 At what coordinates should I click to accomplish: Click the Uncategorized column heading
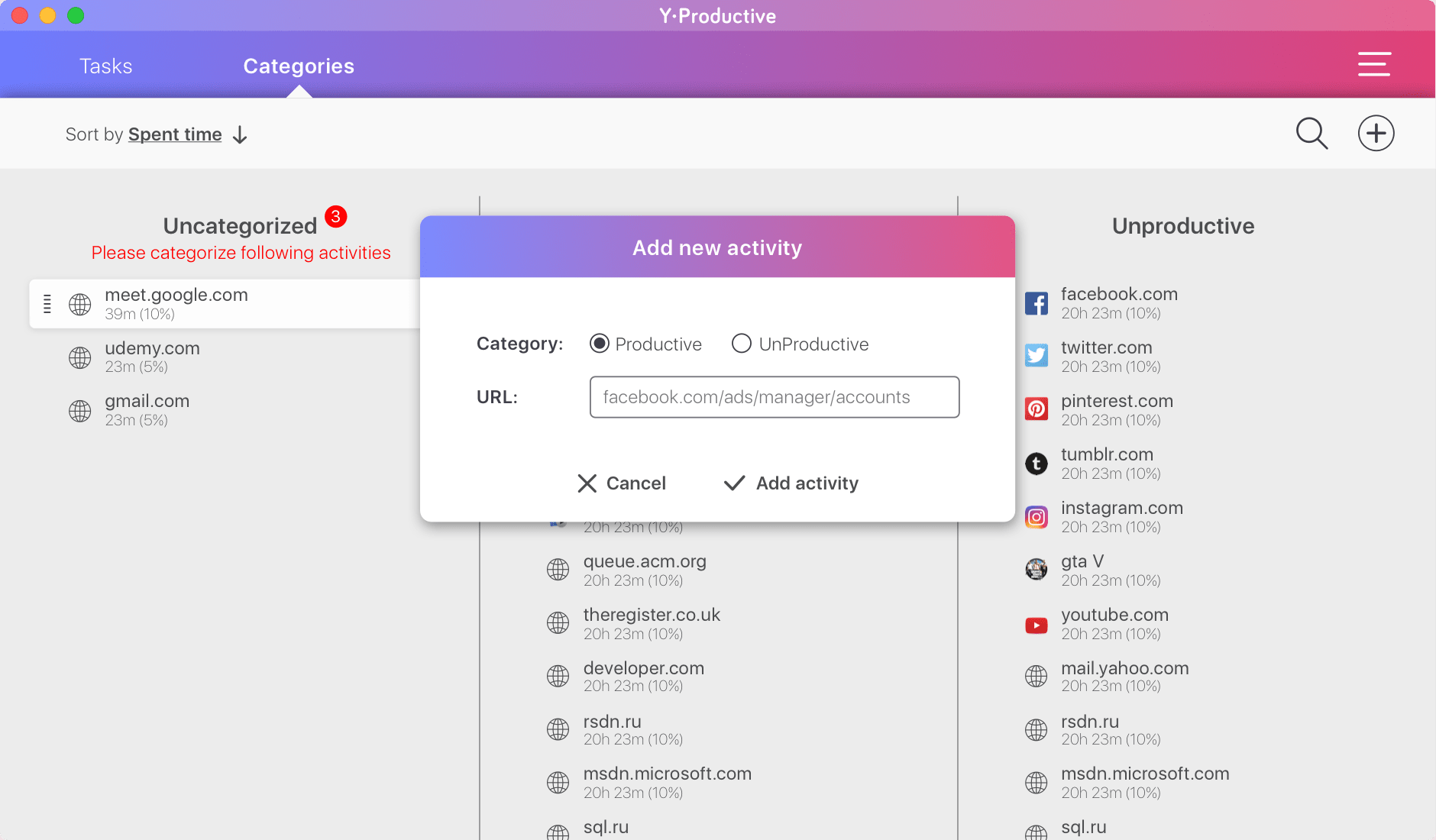[240, 226]
